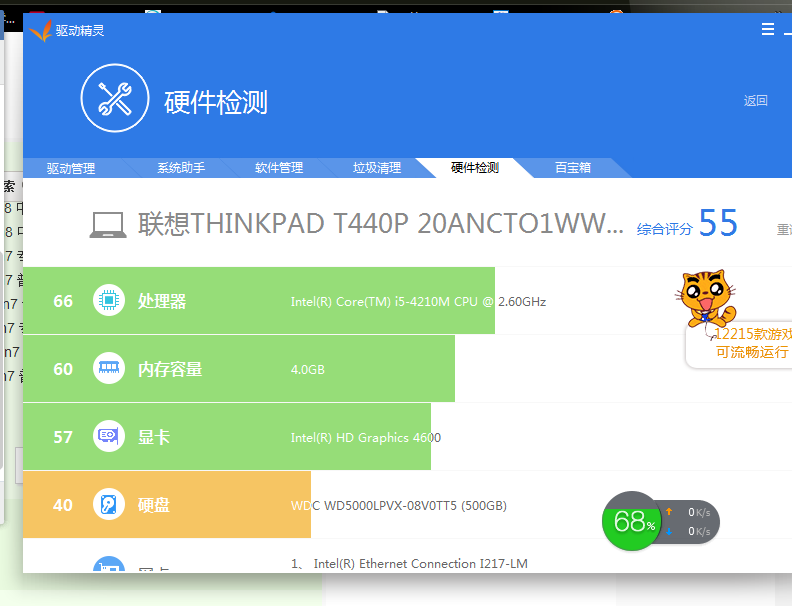Click the green 68% floating ball
The image size is (792, 606).
[x=631, y=521]
